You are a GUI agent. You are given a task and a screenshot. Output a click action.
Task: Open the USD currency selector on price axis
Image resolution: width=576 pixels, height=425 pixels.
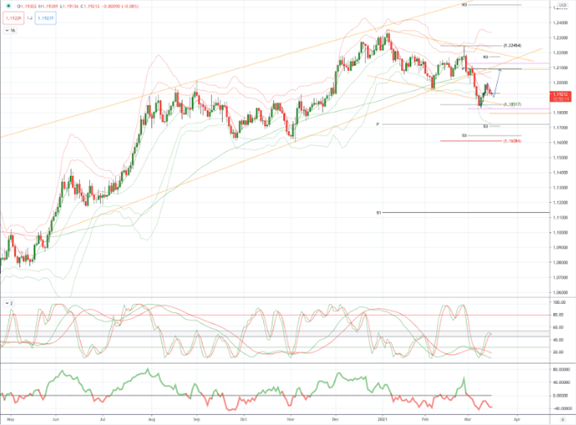click(562, 5)
